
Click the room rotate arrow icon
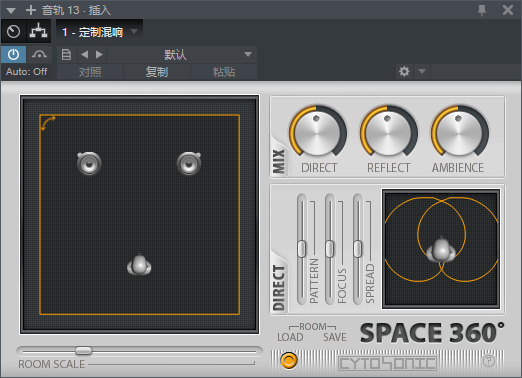point(48,123)
